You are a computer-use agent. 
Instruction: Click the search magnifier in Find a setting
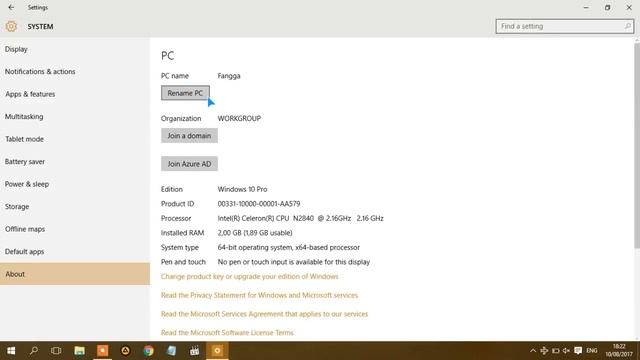[x=627, y=26]
